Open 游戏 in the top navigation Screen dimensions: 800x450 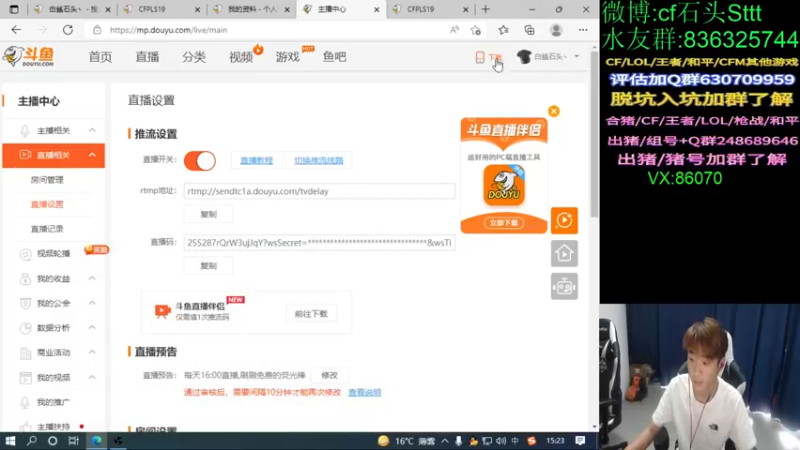click(288, 57)
